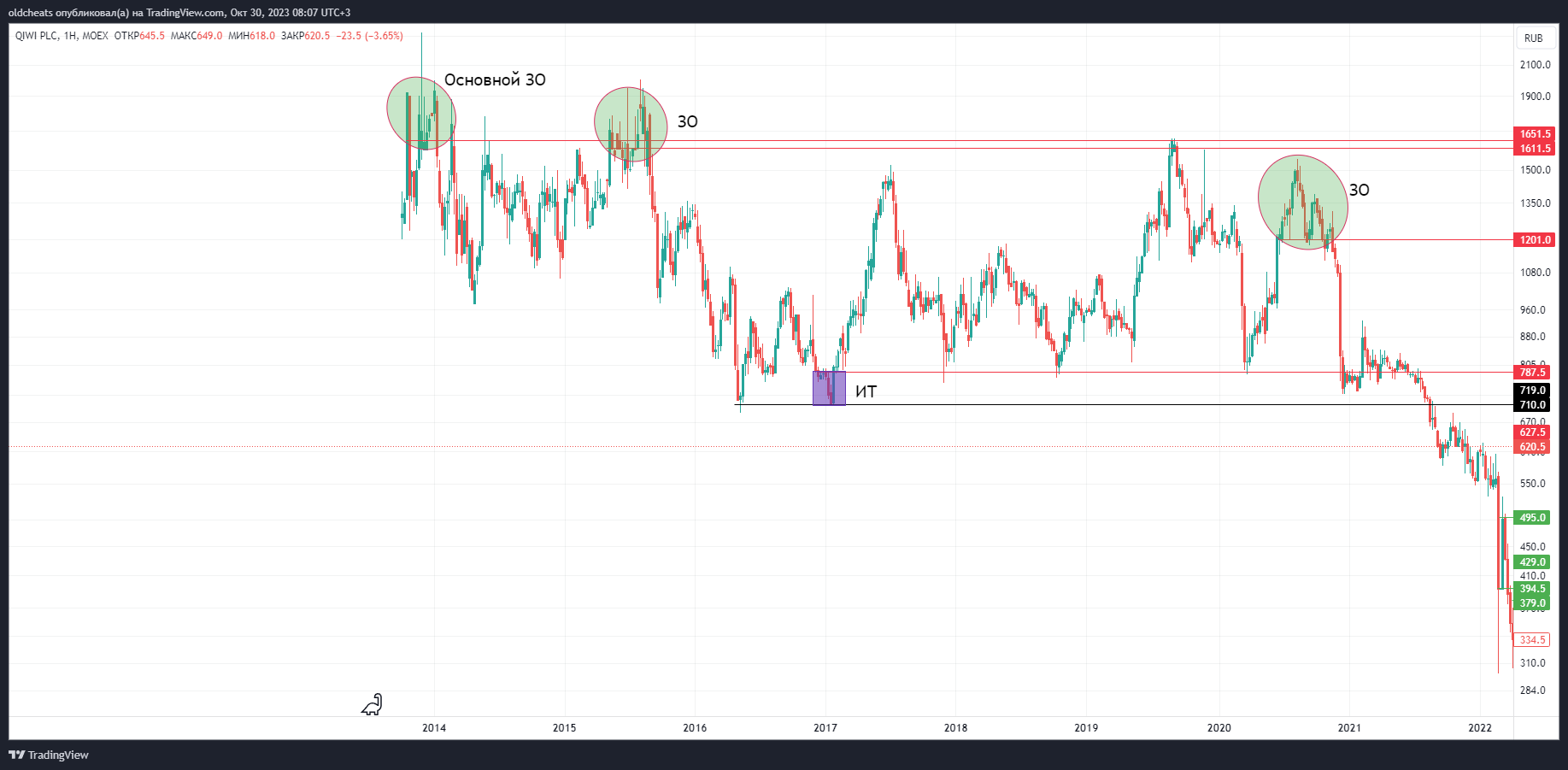The height and width of the screenshot is (770, 1568).
Task: Click the 2017 label on the time axis
Action: (825, 728)
